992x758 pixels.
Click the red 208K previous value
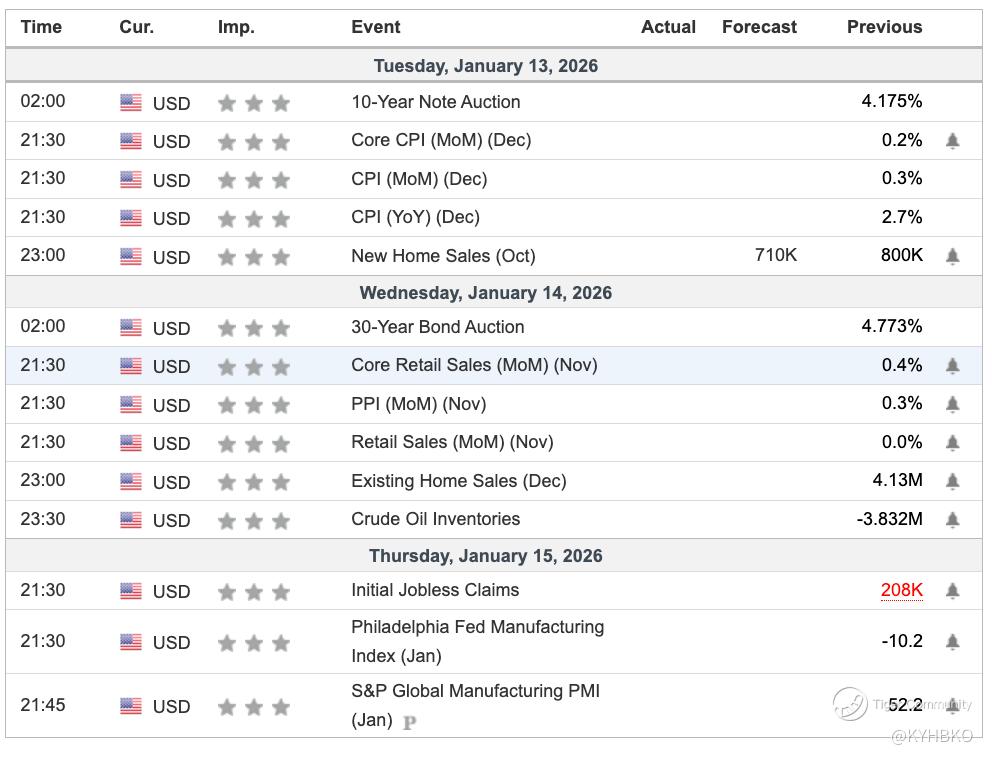coord(901,590)
